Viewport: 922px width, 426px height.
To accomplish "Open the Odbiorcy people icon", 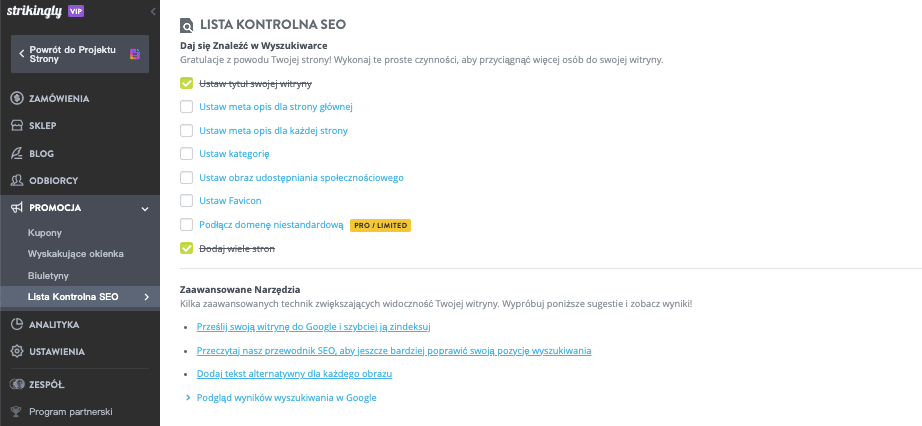I will (x=17, y=180).
